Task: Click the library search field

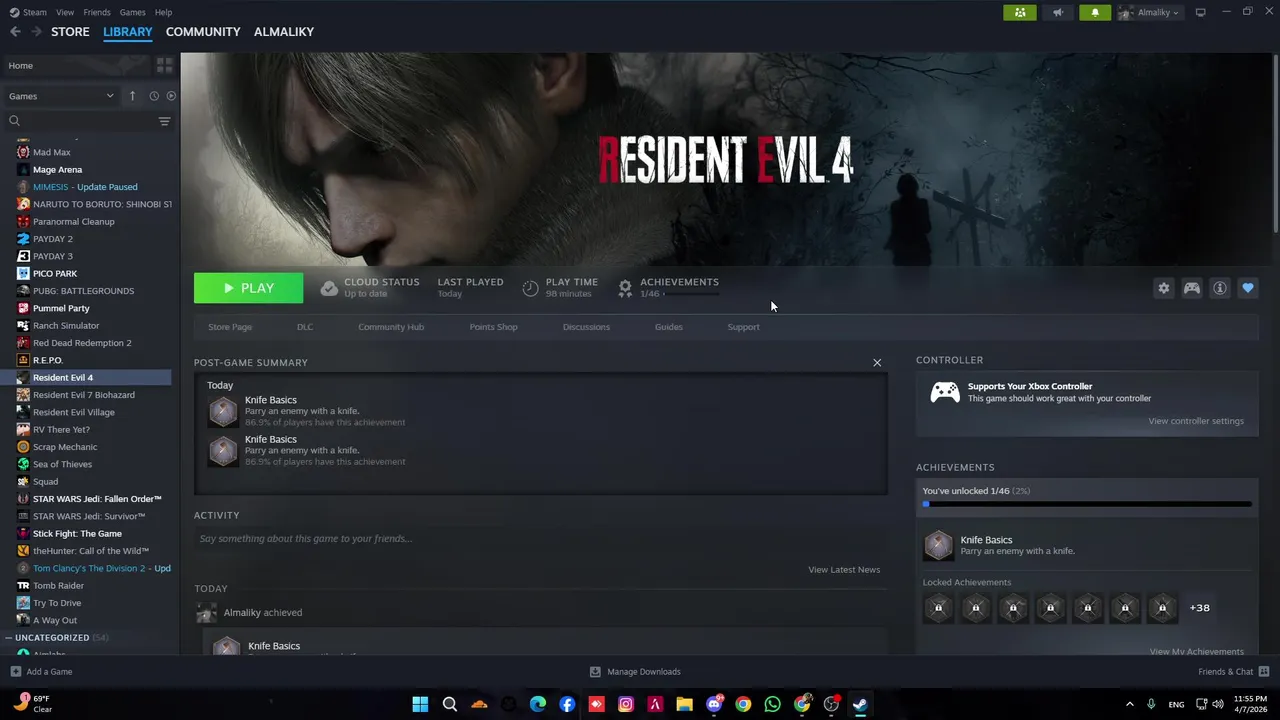Action: pyautogui.click(x=80, y=121)
